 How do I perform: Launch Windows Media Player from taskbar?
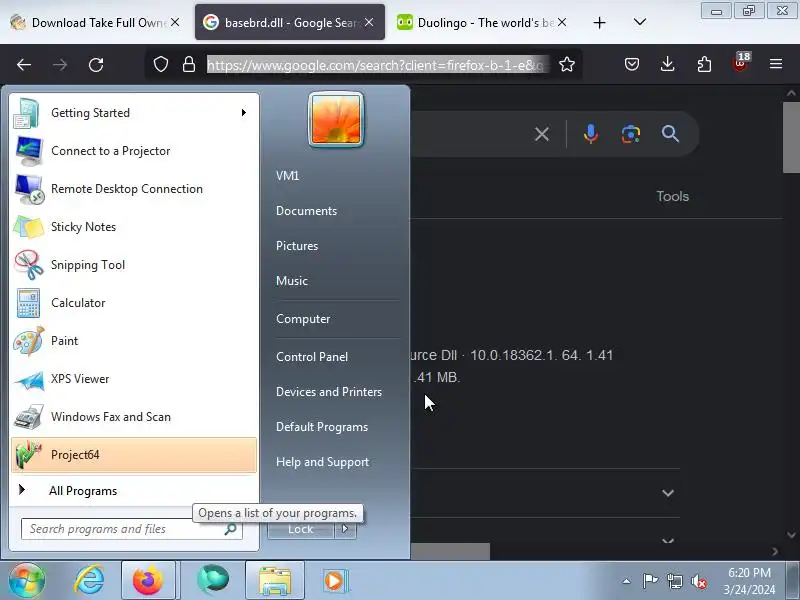click(335, 581)
